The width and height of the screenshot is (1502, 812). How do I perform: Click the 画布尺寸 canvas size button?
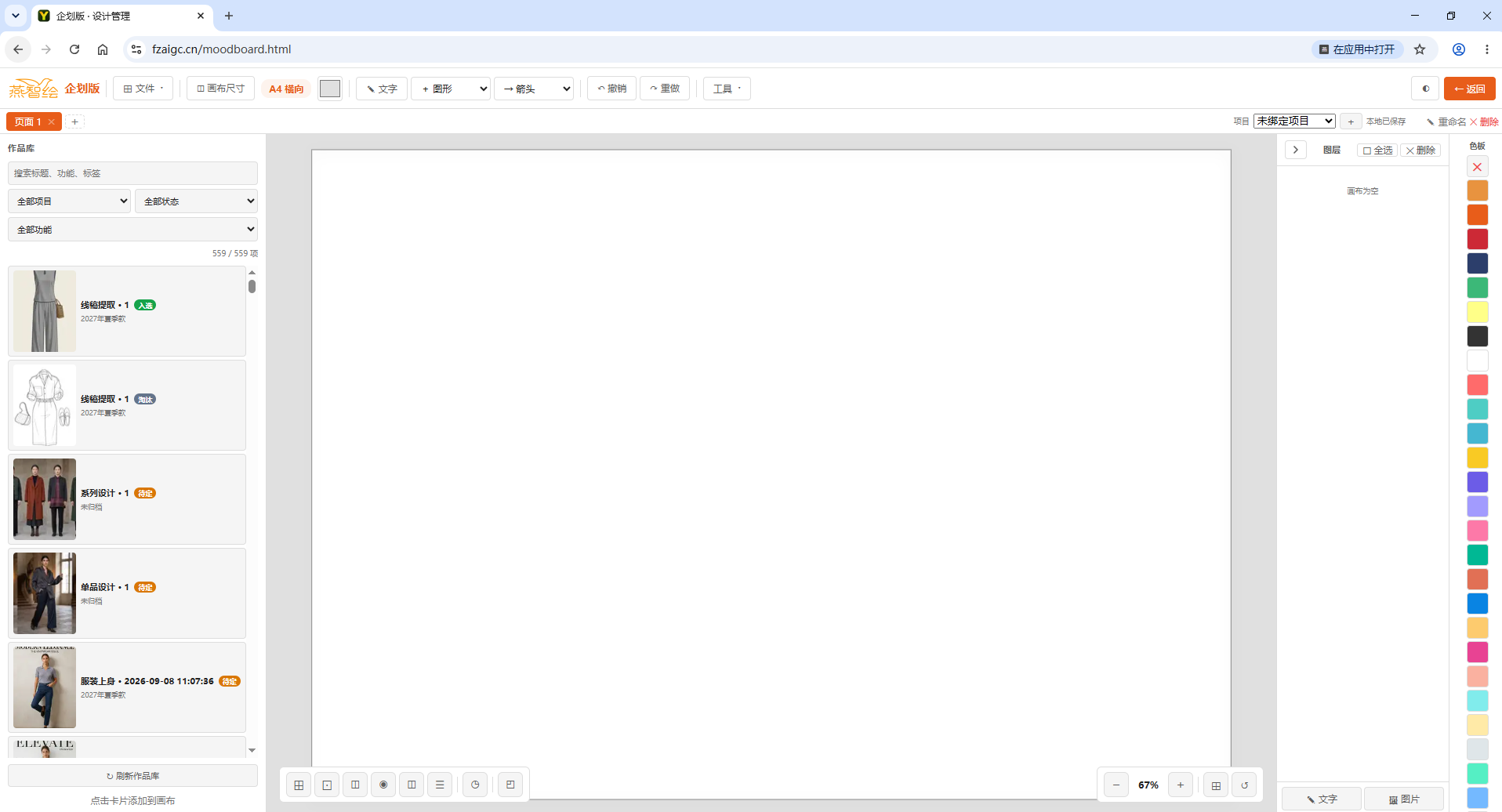[x=221, y=89]
